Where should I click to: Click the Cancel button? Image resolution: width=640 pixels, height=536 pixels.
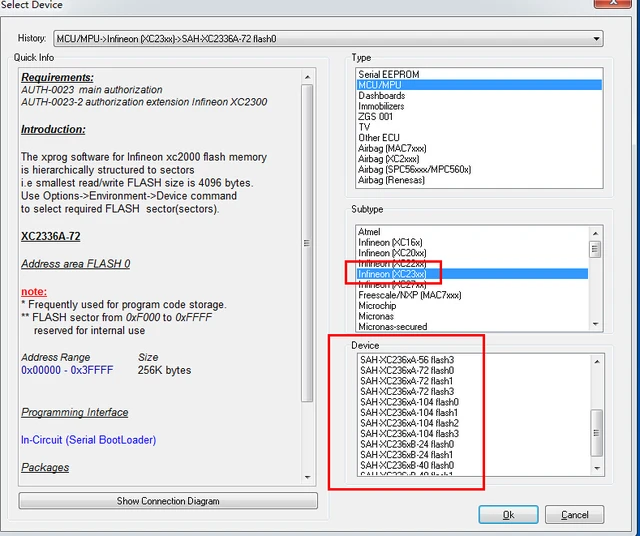(574, 515)
